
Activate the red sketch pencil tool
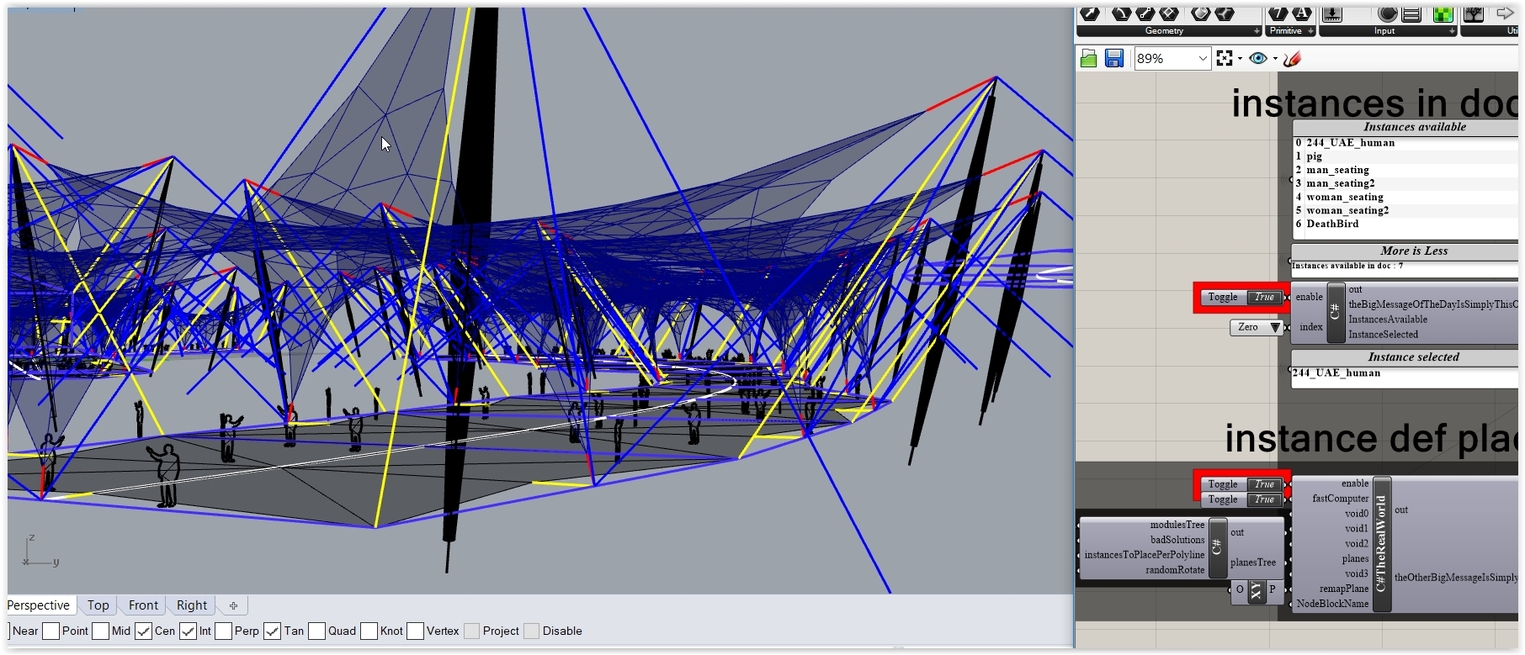(x=1292, y=58)
